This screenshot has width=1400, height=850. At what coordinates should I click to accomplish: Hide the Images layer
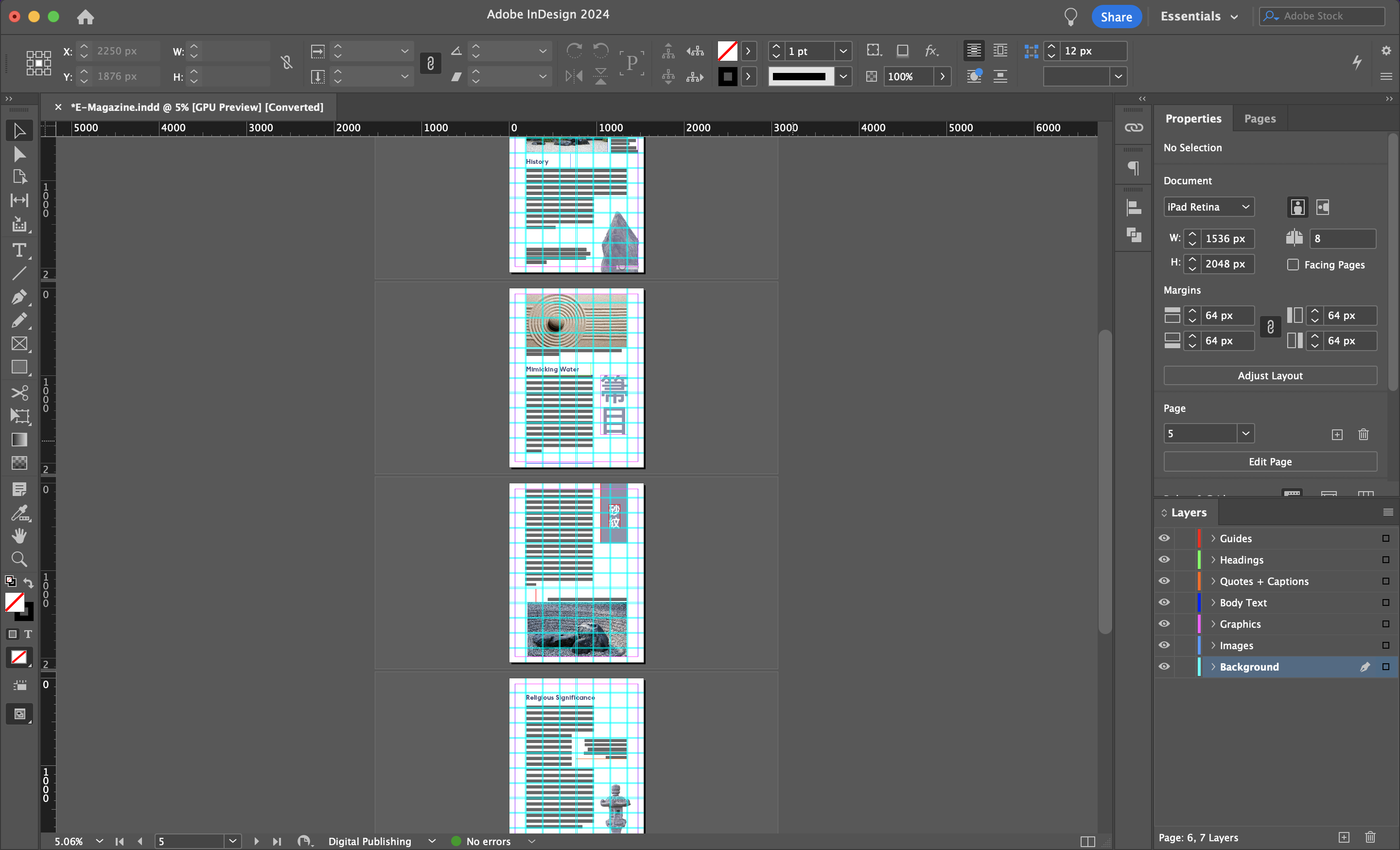tap(1164, 645)
